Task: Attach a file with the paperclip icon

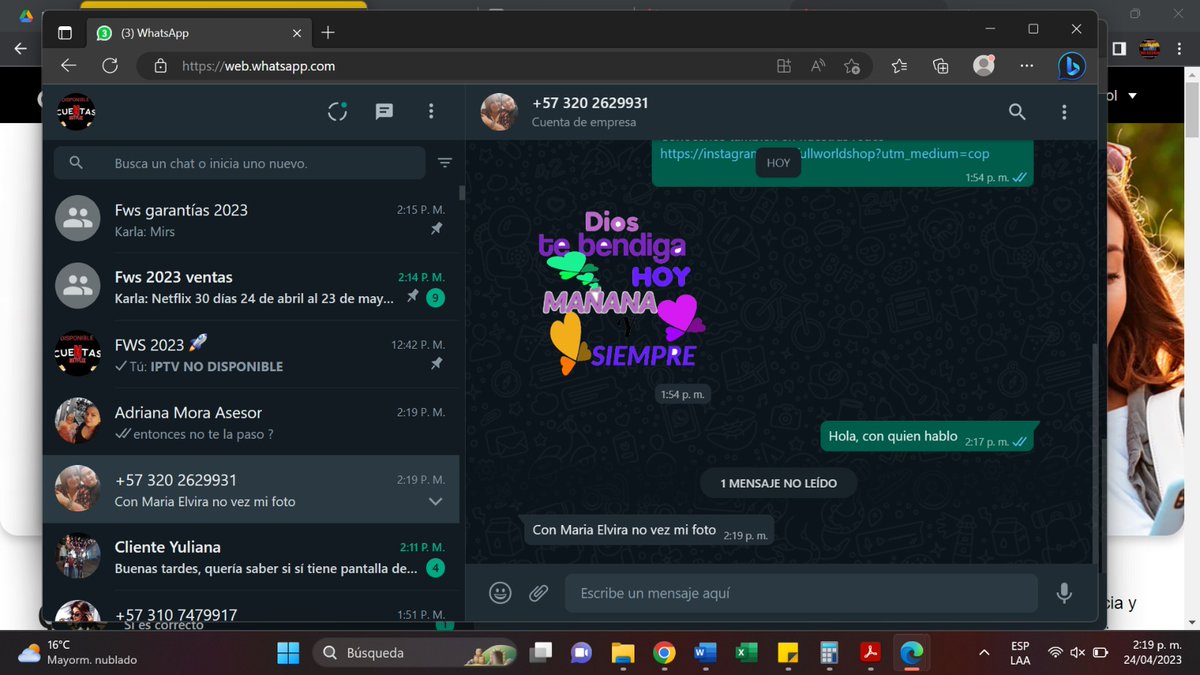Action: [x=539, y=593]
